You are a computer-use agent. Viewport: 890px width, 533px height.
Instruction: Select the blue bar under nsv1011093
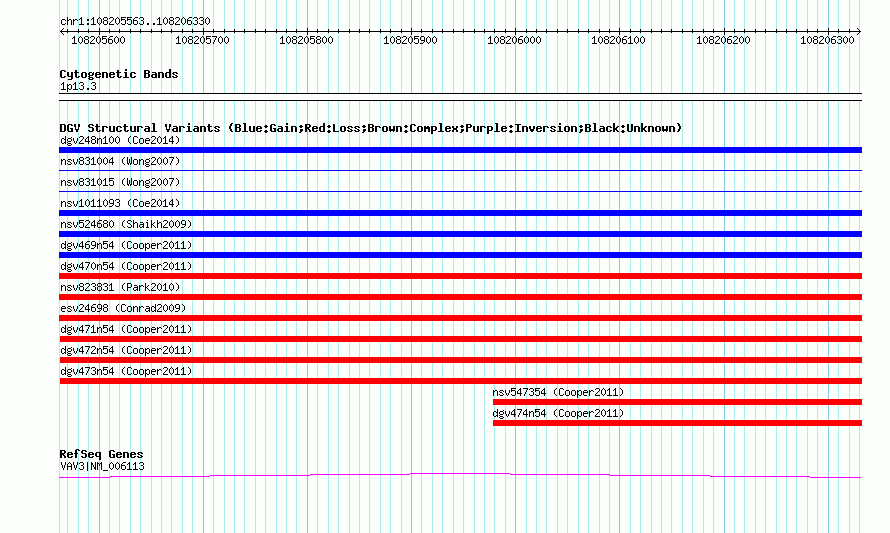pos(460,213)
